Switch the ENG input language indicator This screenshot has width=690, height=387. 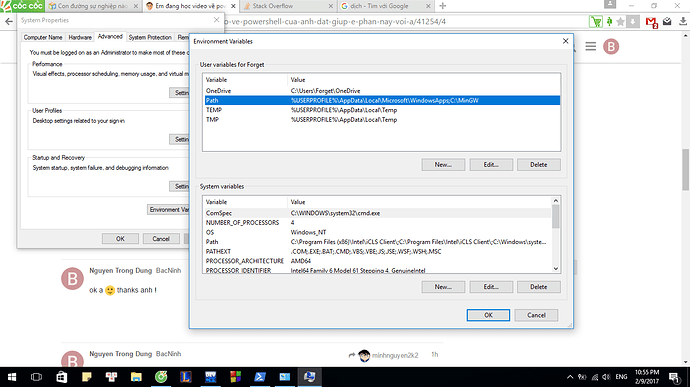(621, 377)
